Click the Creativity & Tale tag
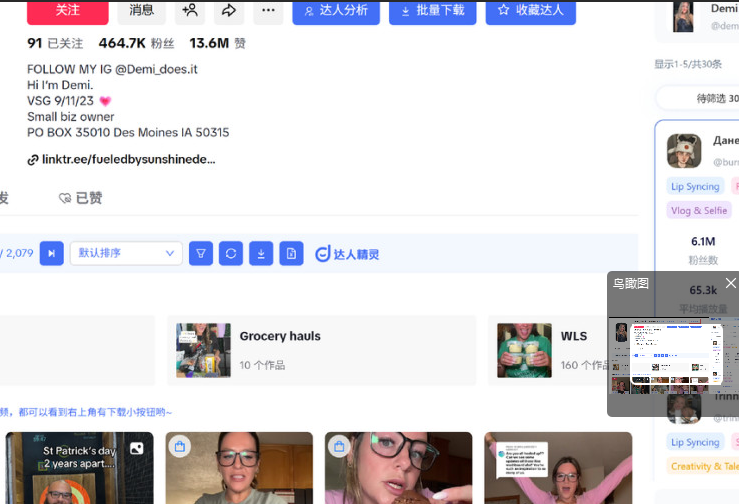This screenshot has height=504, width=739. point(703,466)
